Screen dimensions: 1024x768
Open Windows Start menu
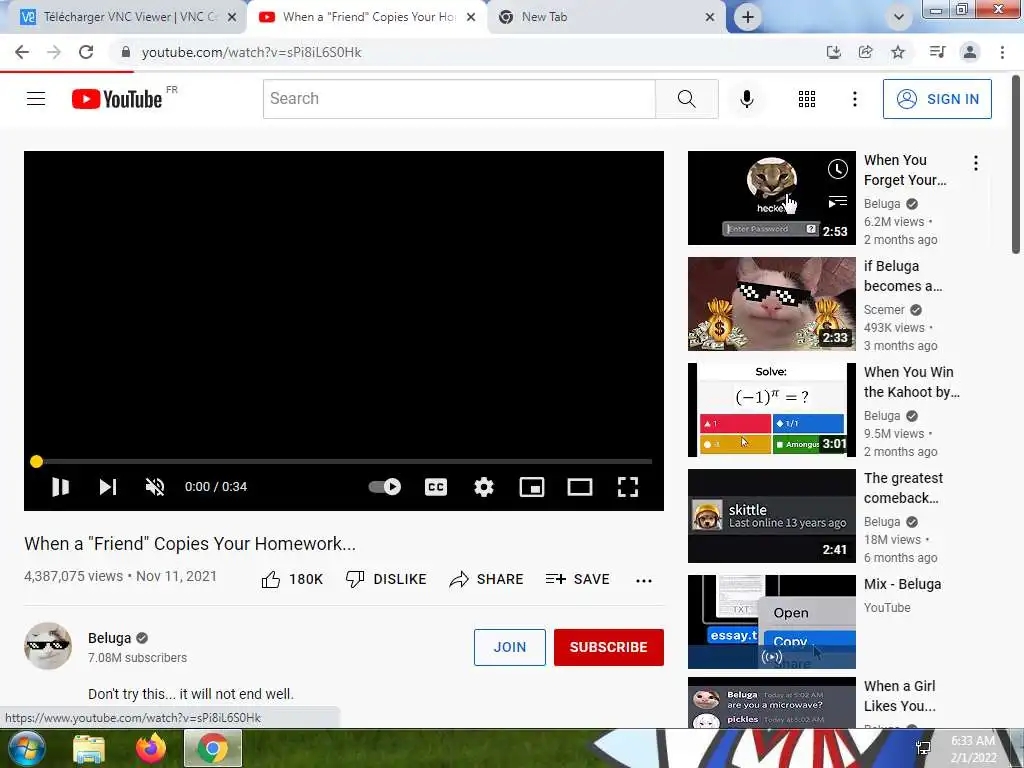point(25,748)
